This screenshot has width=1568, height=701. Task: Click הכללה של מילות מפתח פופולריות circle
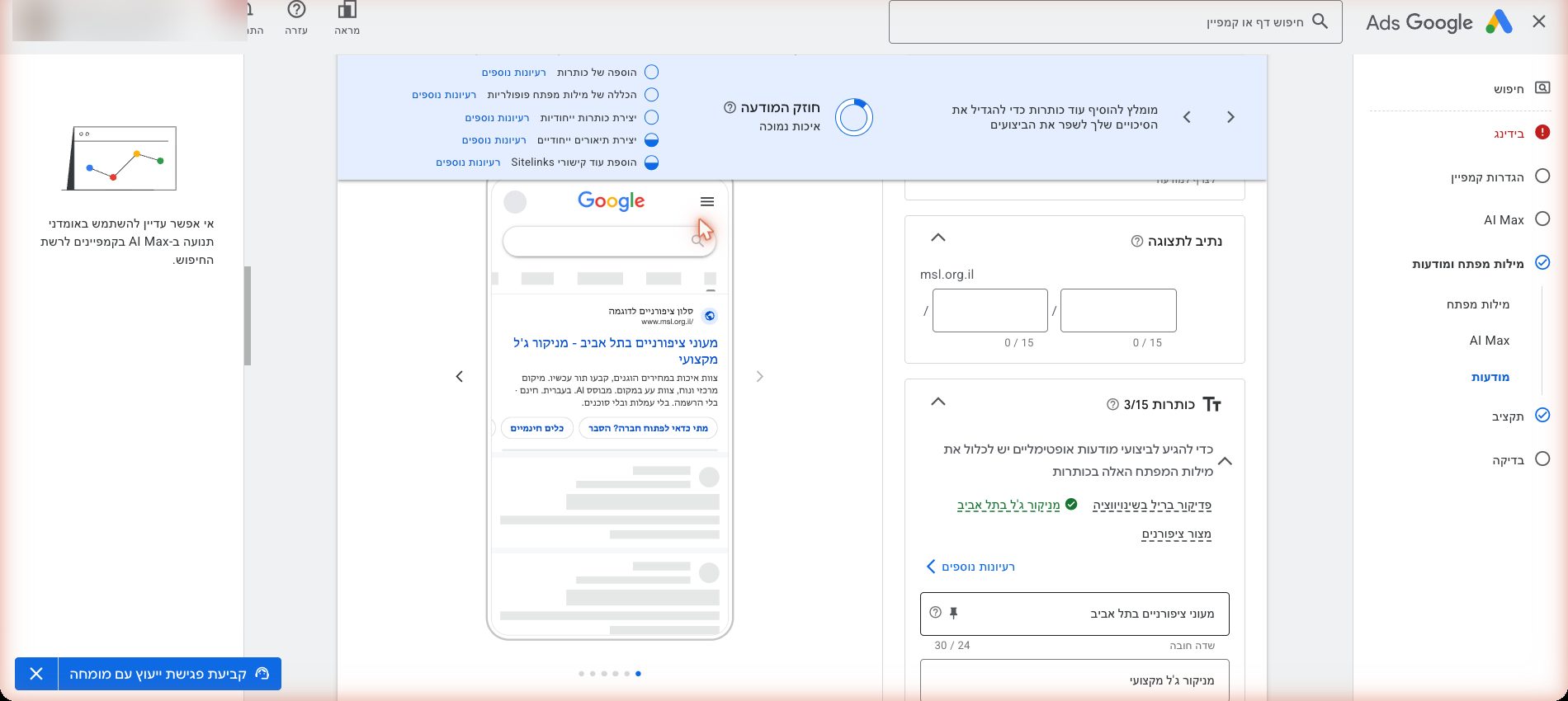651,95
